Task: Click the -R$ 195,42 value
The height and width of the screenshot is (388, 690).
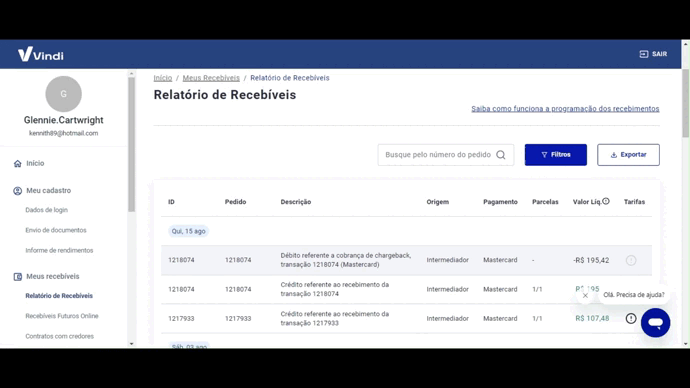Action: pyautogui.click(x=591, y=260)
